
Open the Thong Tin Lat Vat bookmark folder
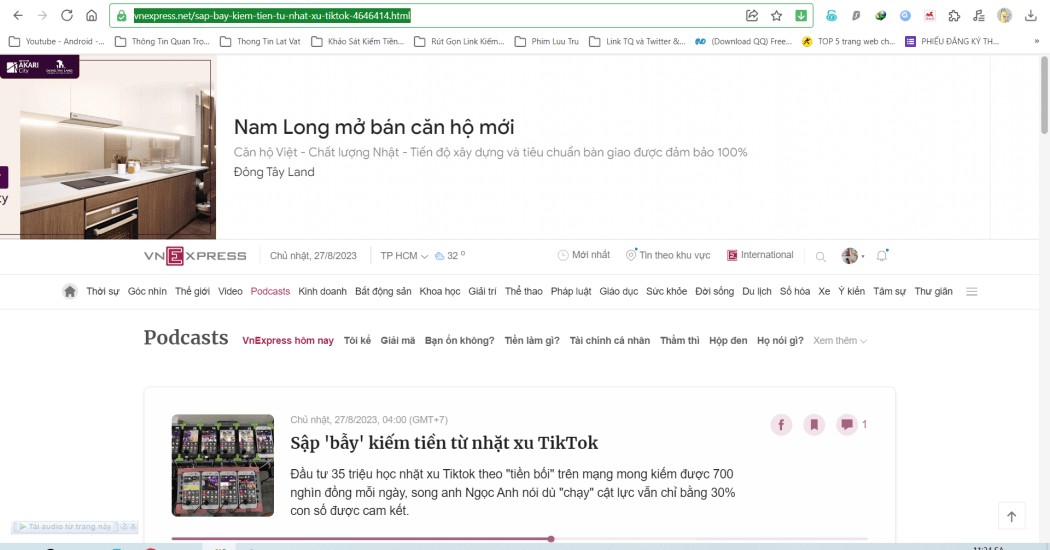(260, 42)
